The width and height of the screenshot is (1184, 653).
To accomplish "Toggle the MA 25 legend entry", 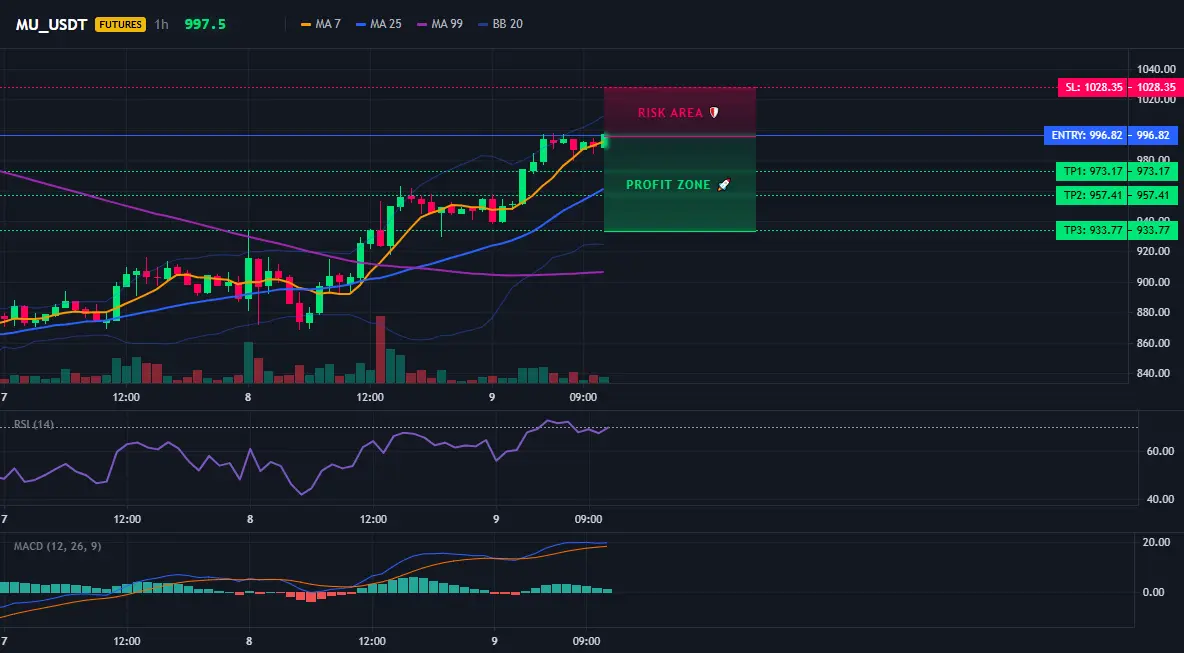I will (378, 24).
